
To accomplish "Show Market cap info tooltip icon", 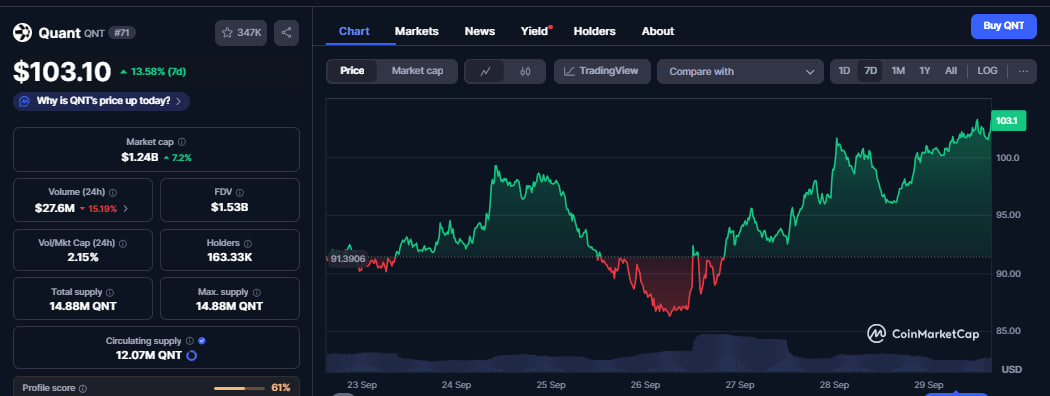I will [182, 142].
